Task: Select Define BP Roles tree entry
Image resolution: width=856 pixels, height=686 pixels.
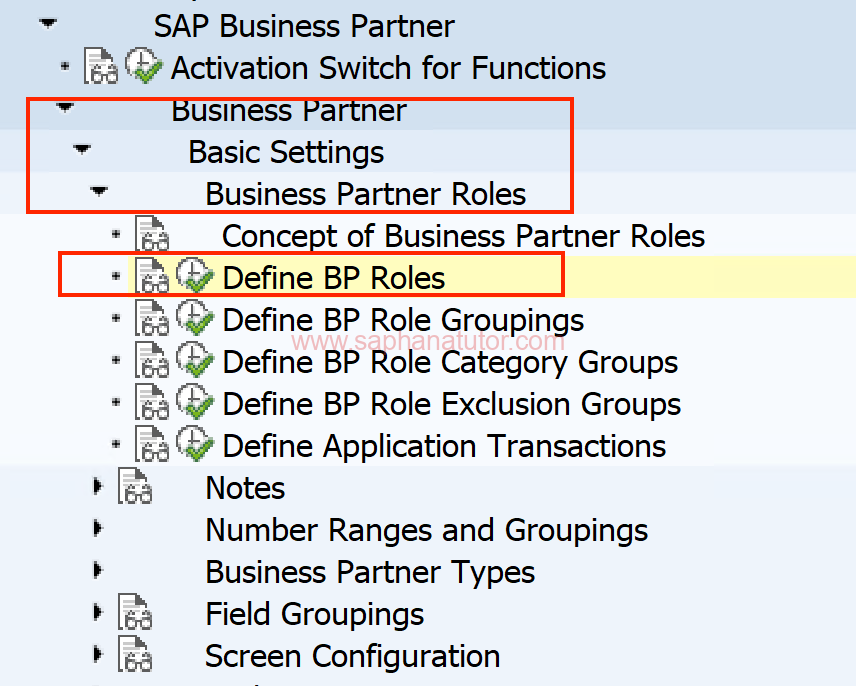Action: pyautogui.click(x=334, y=278)
